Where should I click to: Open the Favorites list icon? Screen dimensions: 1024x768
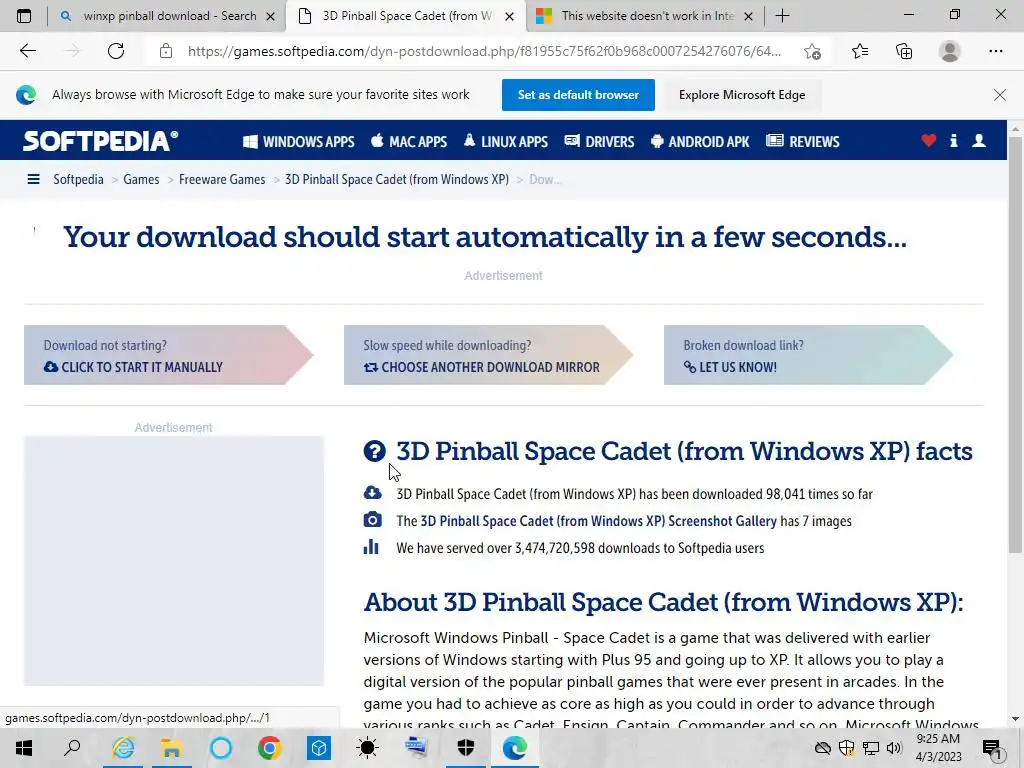click(860, 51)
